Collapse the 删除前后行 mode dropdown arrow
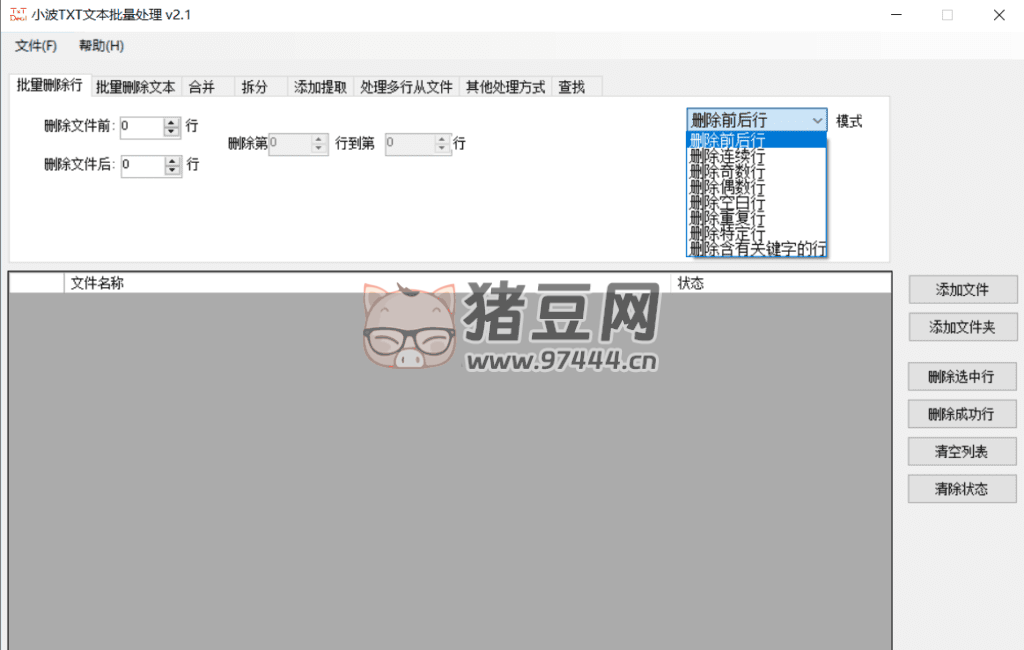The image size is (1024, 650). [817, 120]
